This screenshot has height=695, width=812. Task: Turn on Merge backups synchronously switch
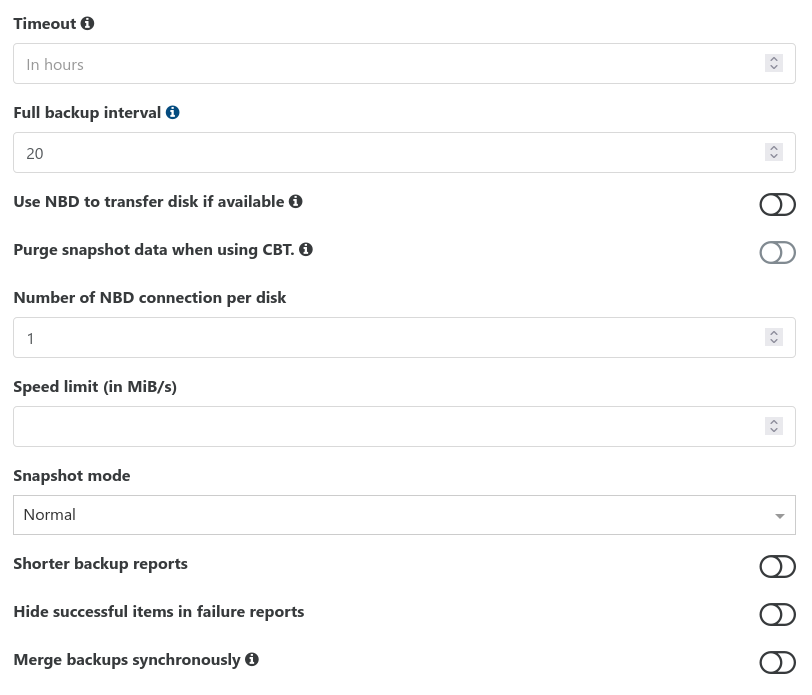(x=777, y=662)
